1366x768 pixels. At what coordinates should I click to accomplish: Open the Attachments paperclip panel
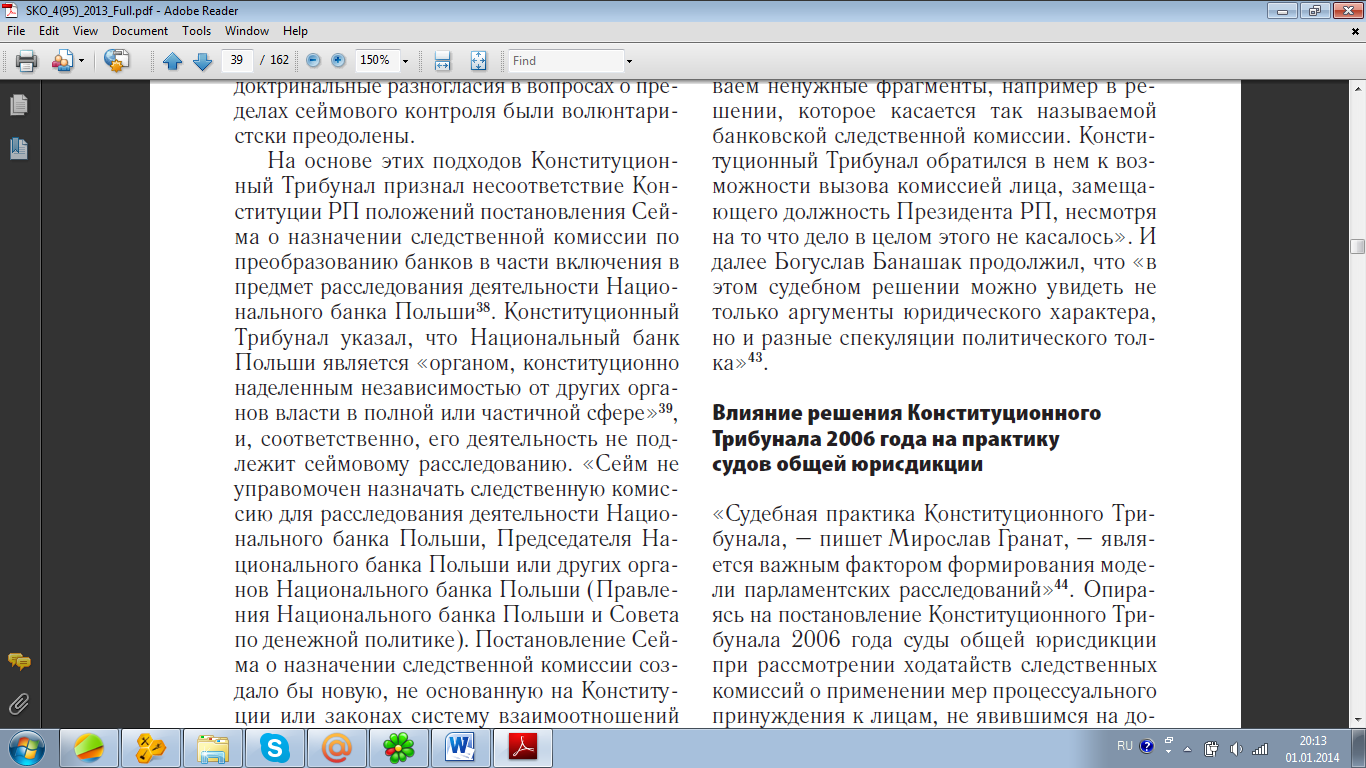point(18,704)
